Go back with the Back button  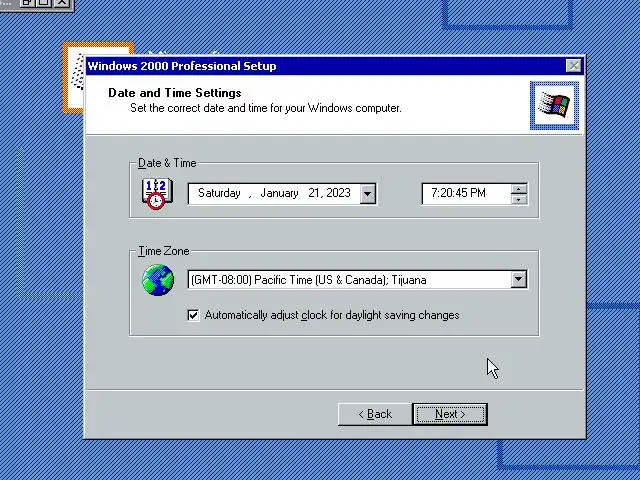375,414
